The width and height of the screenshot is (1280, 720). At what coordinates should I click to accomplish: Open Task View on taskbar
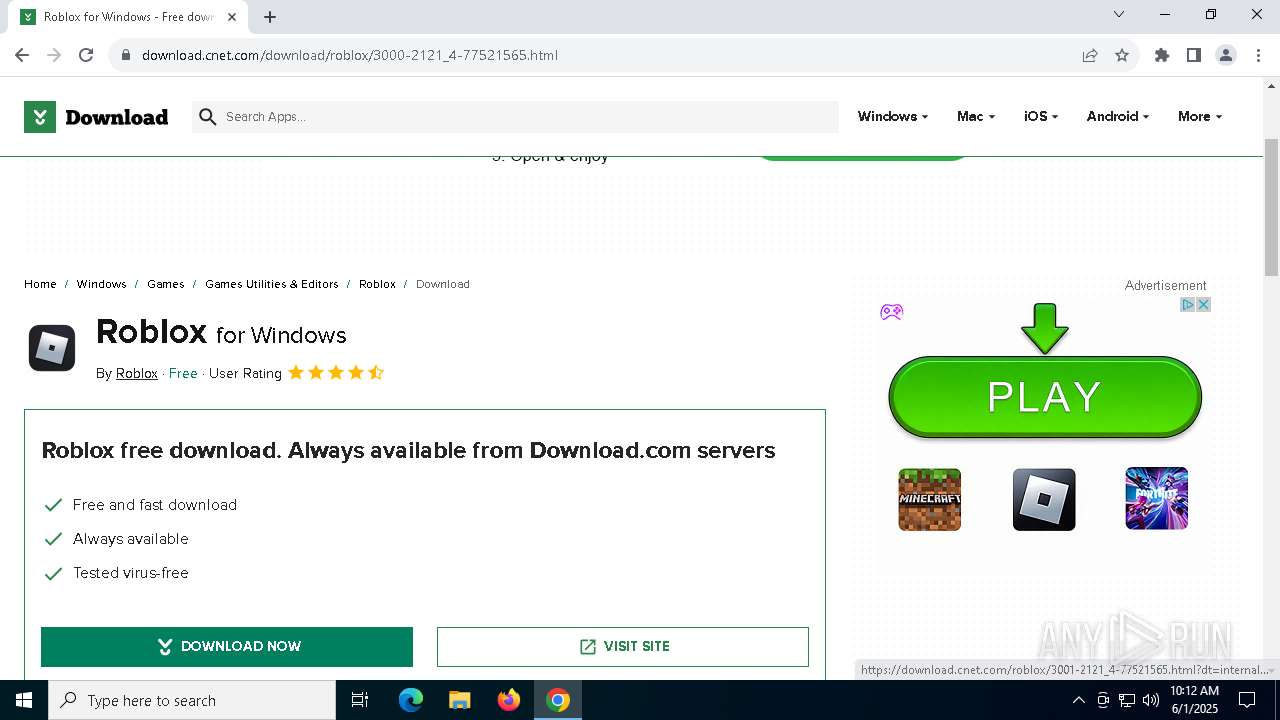pos(360,700)
